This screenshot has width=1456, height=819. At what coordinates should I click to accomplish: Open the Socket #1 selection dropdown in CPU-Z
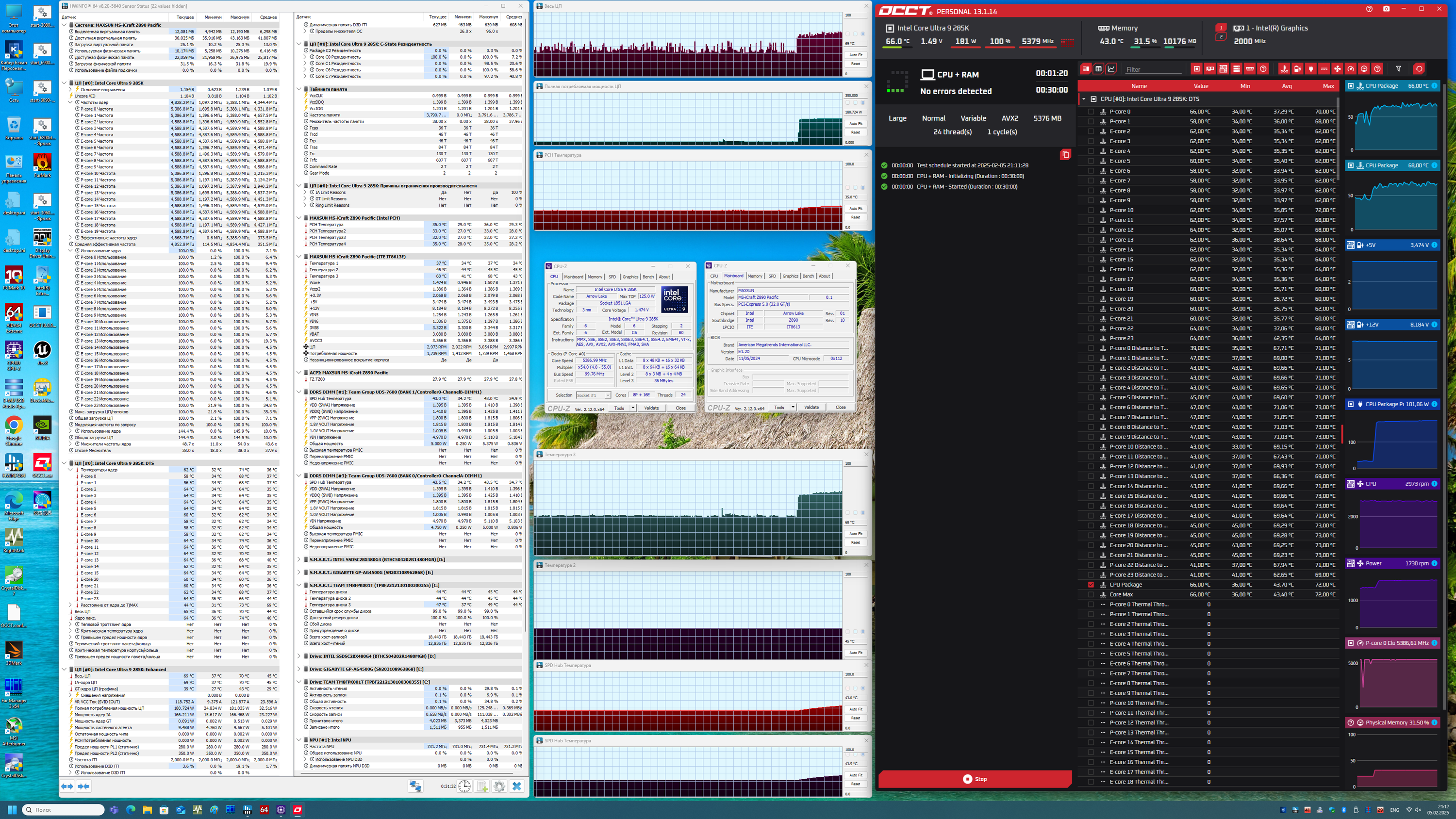pyautogui.click(x=594, y=395)
